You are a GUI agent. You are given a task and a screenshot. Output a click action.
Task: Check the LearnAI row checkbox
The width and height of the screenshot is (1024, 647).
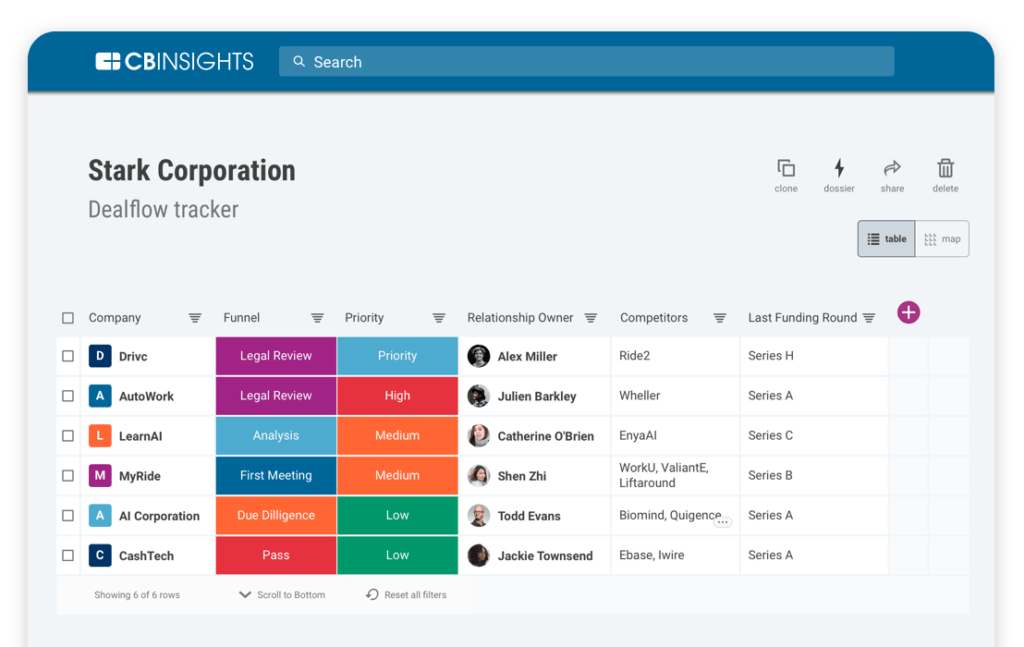[68, 435]
